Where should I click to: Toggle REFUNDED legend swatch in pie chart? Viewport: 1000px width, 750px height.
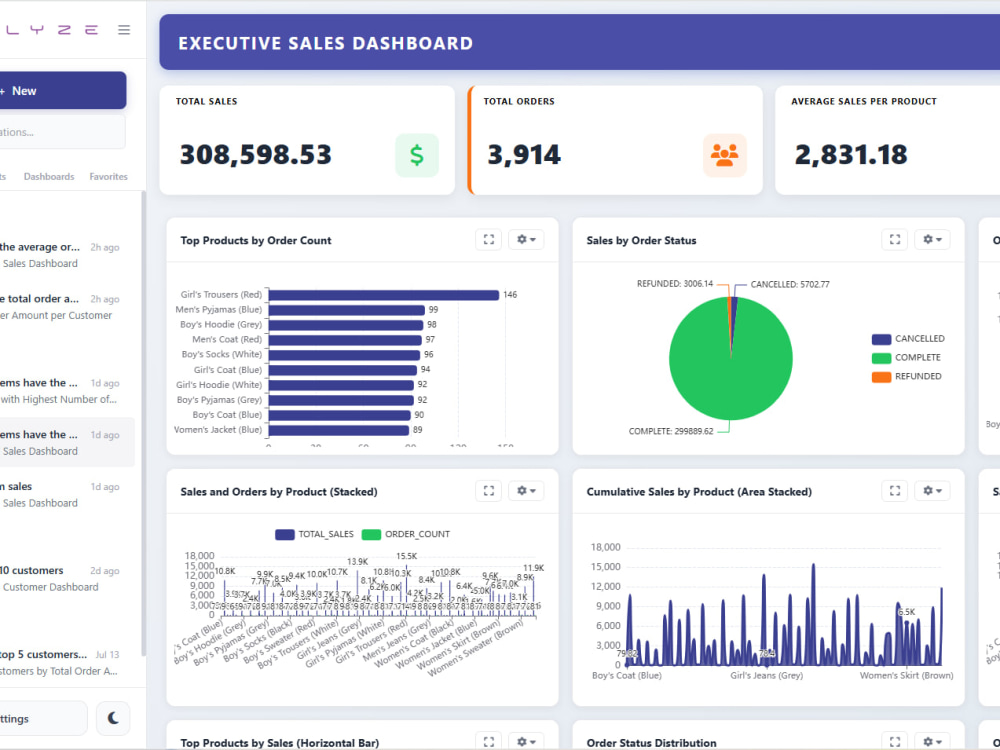coord(881,376)
